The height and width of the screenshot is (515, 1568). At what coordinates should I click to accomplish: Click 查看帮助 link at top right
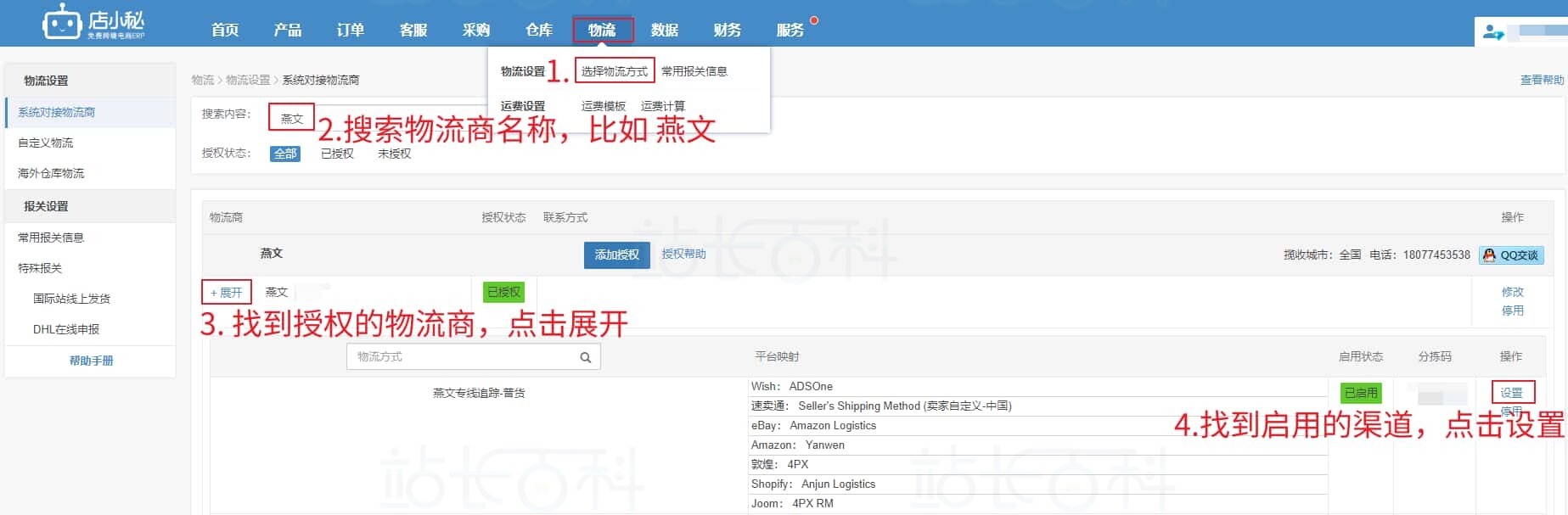[1541, 80]
